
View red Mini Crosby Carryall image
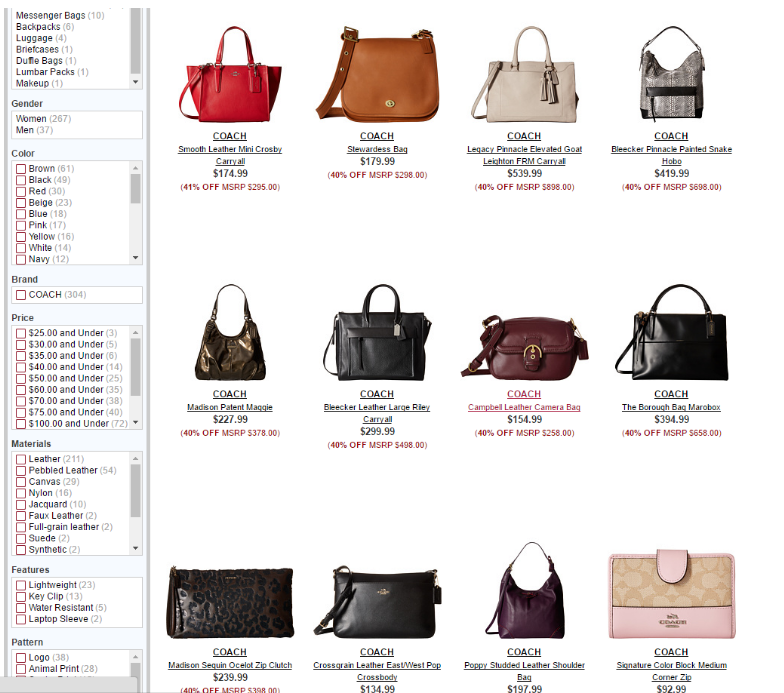230,74
